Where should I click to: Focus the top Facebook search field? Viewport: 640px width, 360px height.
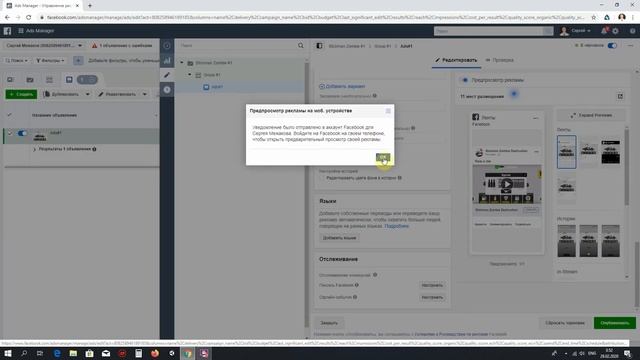click(x=489, y=31)
